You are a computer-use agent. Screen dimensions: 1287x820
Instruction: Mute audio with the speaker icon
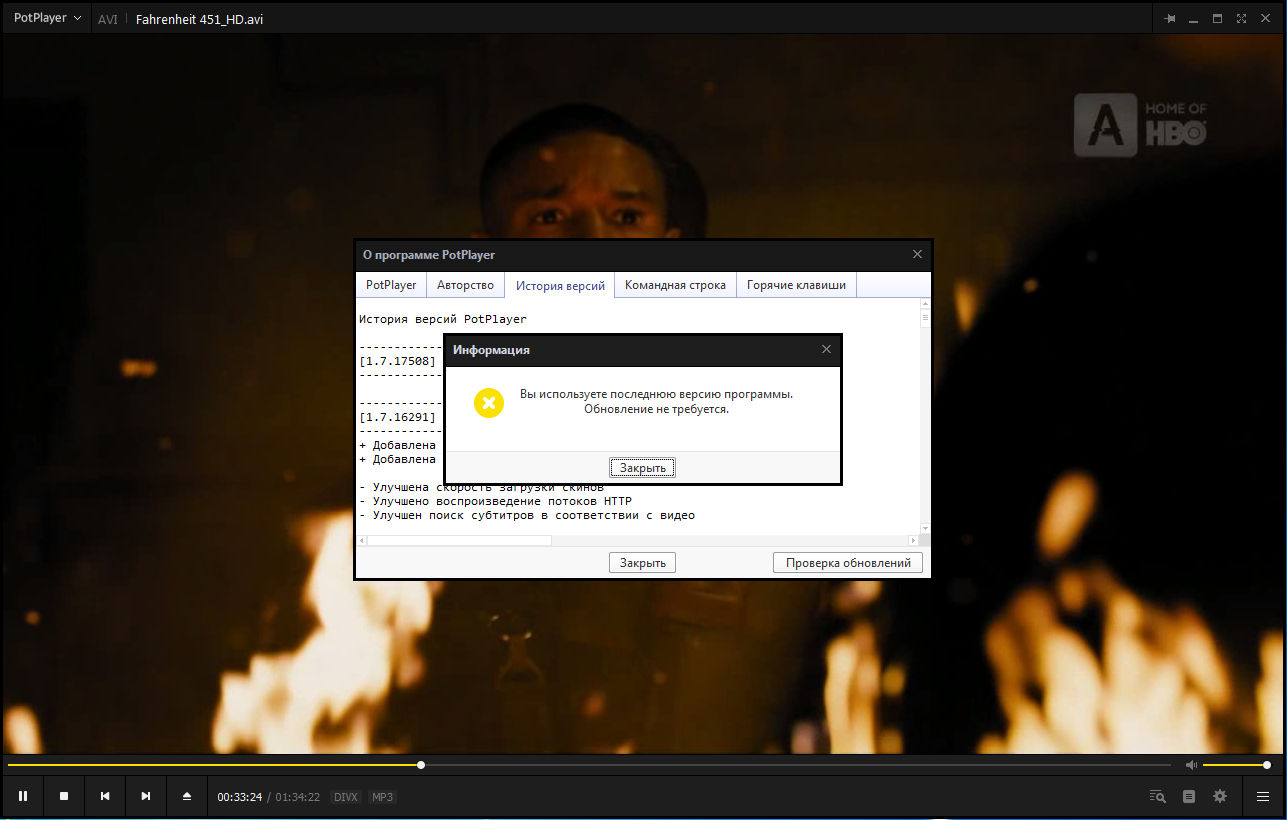pyautogui.click(x=1191, y=765)
